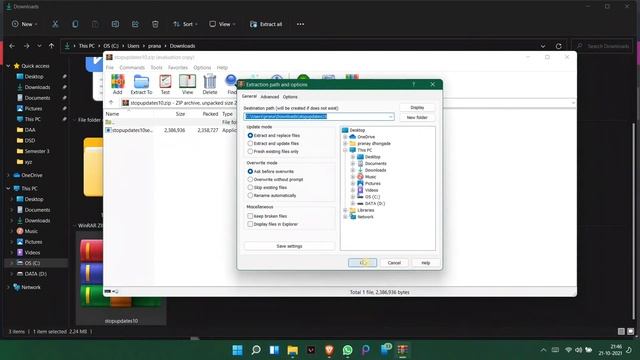
Task: Click the Extract To toolbar icon
Action: 141,84
